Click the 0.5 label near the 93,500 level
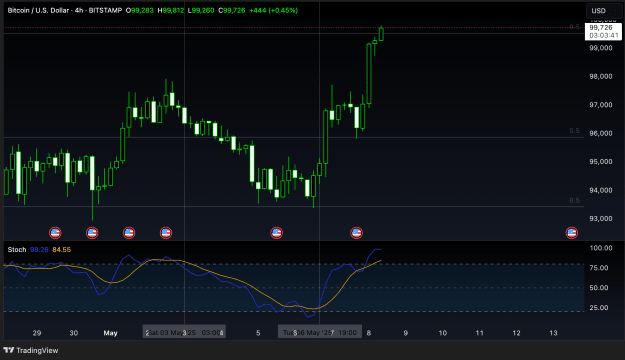 click(574, 201)
